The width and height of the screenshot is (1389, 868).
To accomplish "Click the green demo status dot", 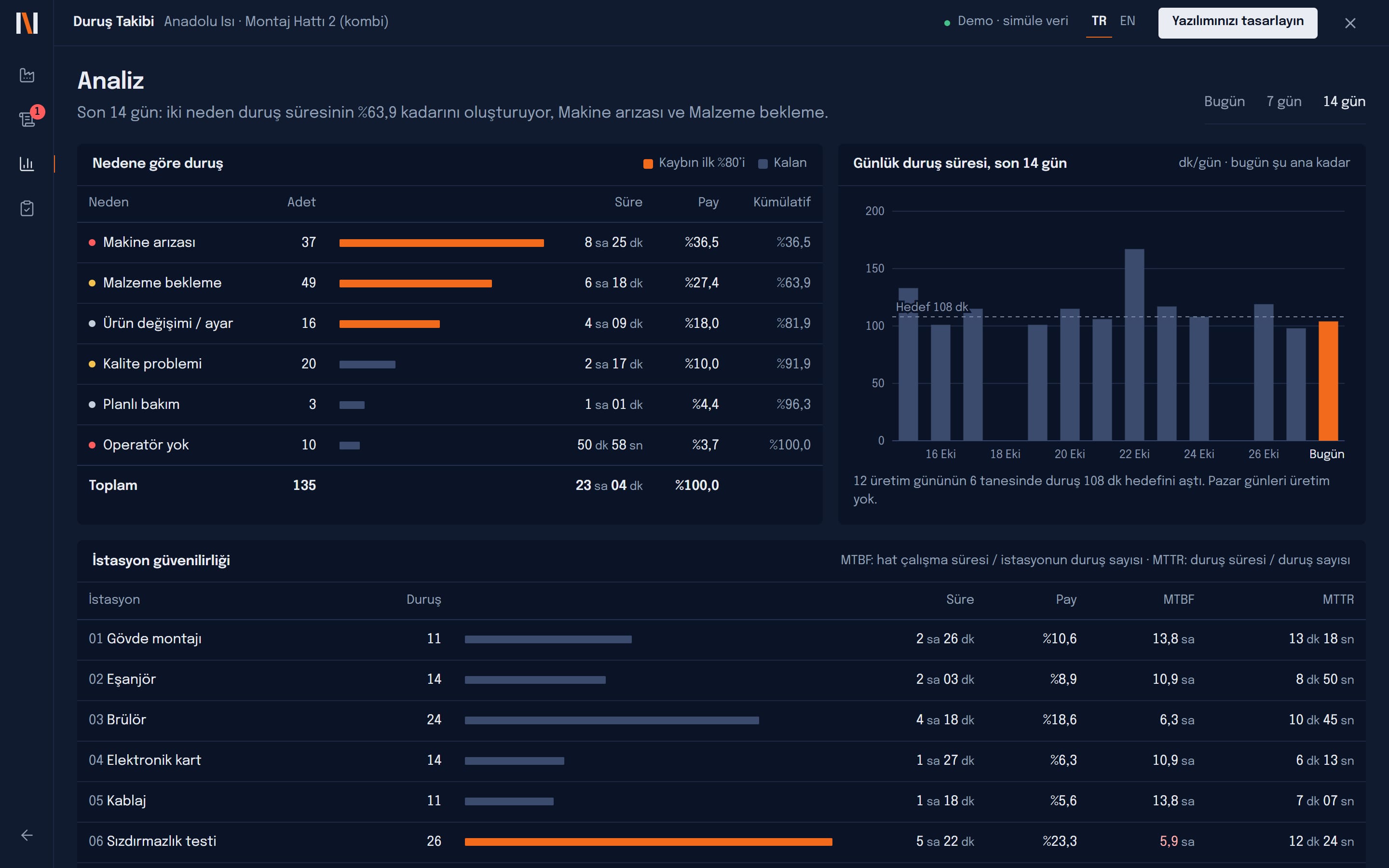I will coord(947,23).
